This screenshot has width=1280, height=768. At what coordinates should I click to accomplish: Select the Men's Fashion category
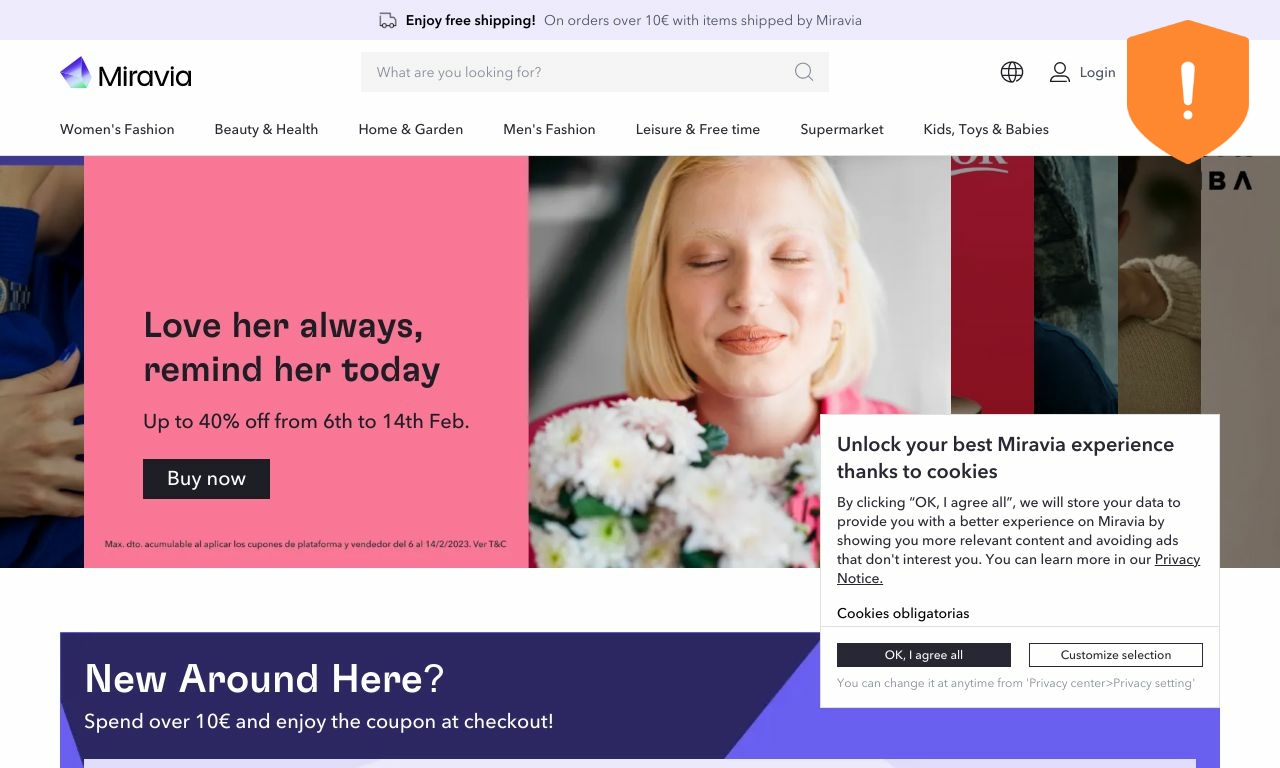pos(549,129)
